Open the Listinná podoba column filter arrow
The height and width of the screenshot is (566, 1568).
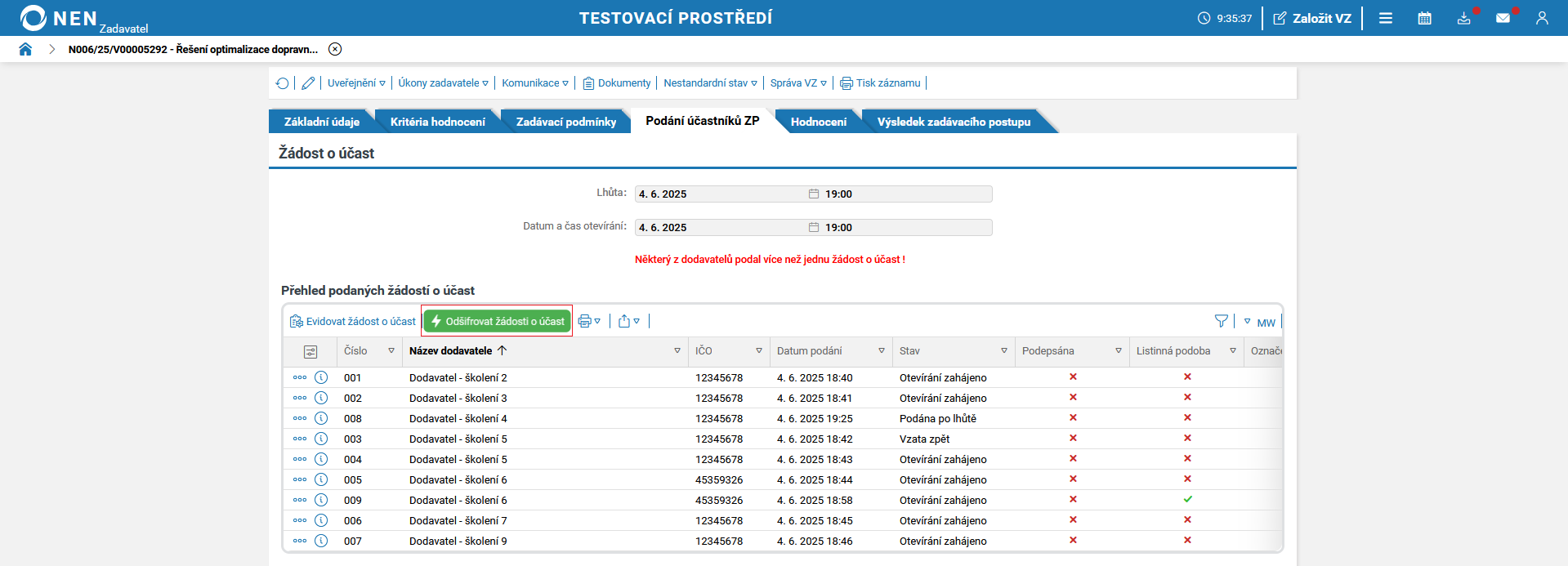tap(1233, 351)
